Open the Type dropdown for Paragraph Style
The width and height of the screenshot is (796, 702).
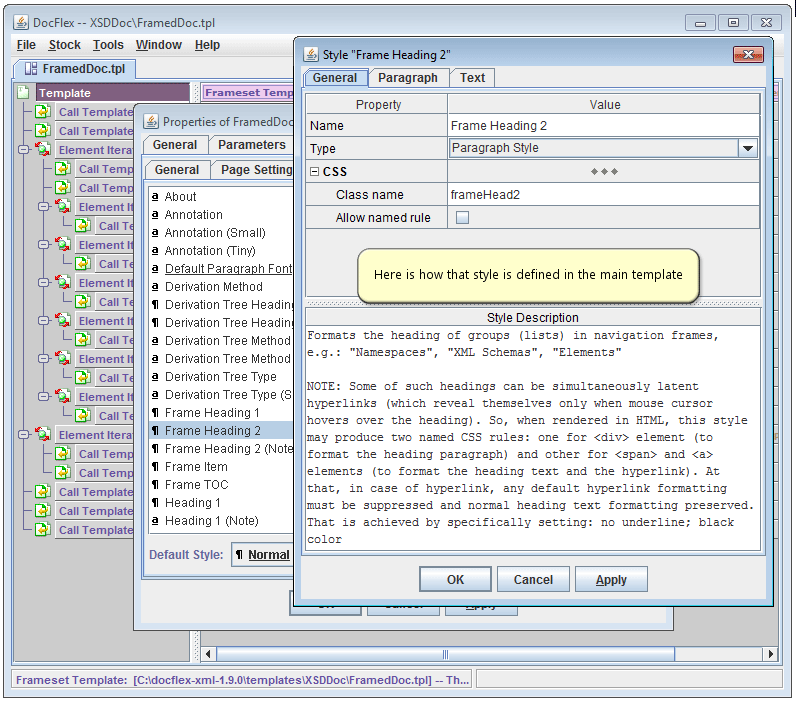747,148
